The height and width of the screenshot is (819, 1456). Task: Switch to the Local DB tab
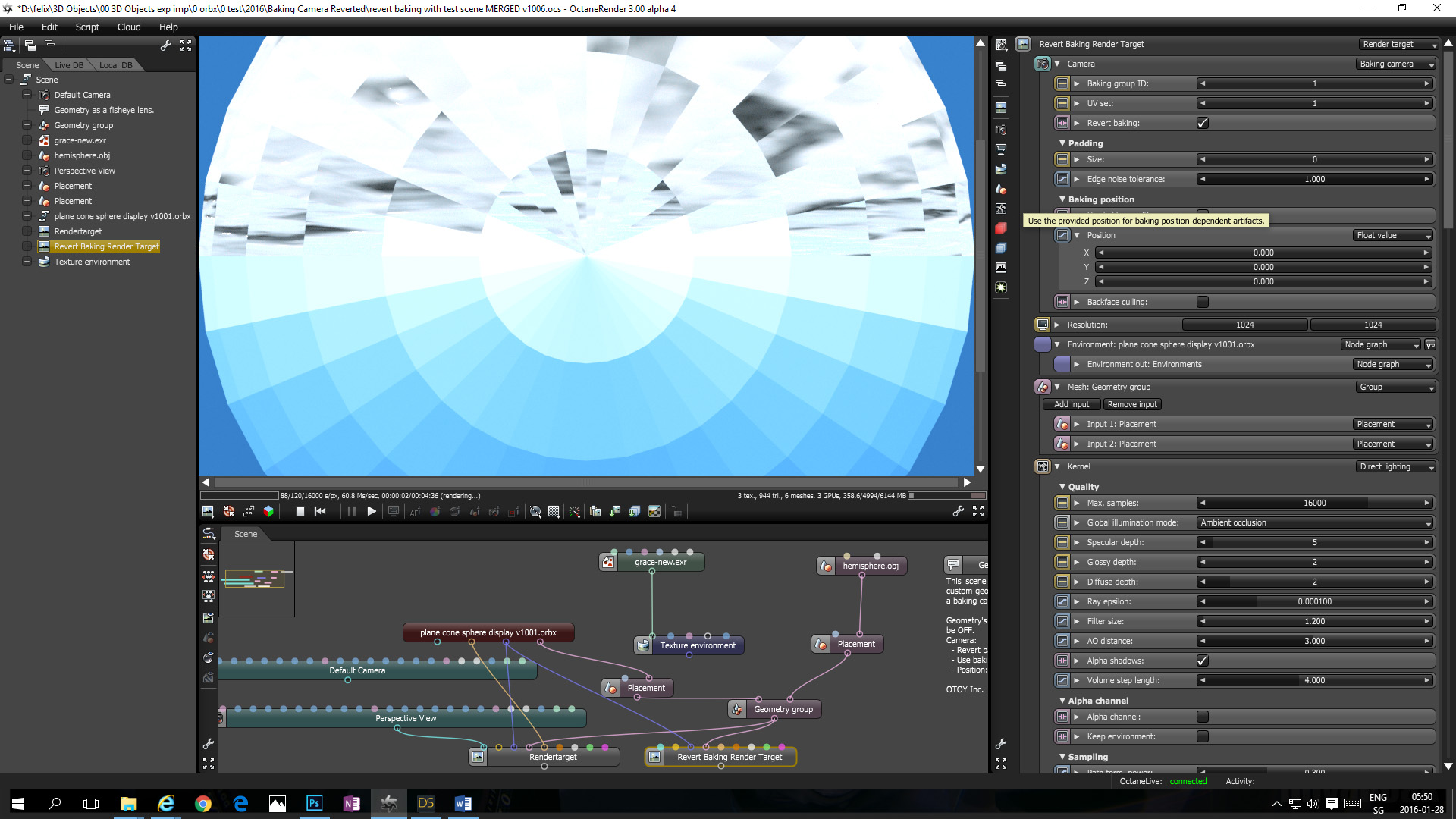pyautogui.click(x=115, y=65)
